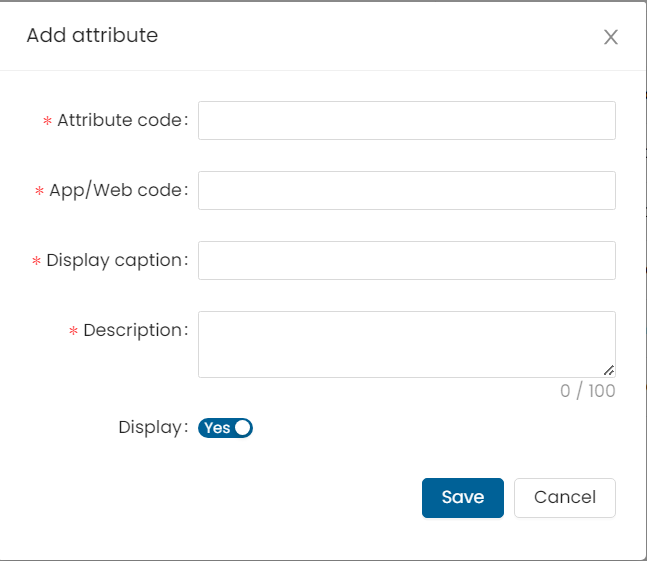
Task: Click the red asterisk beside Description
Action: pyautogui.click(x=73, y=331)
